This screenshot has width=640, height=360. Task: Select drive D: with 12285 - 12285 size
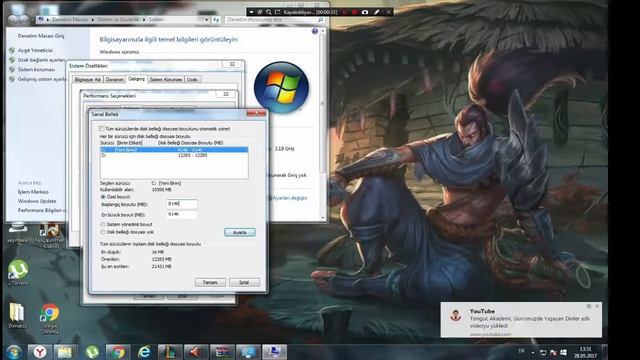pos(174,156)
